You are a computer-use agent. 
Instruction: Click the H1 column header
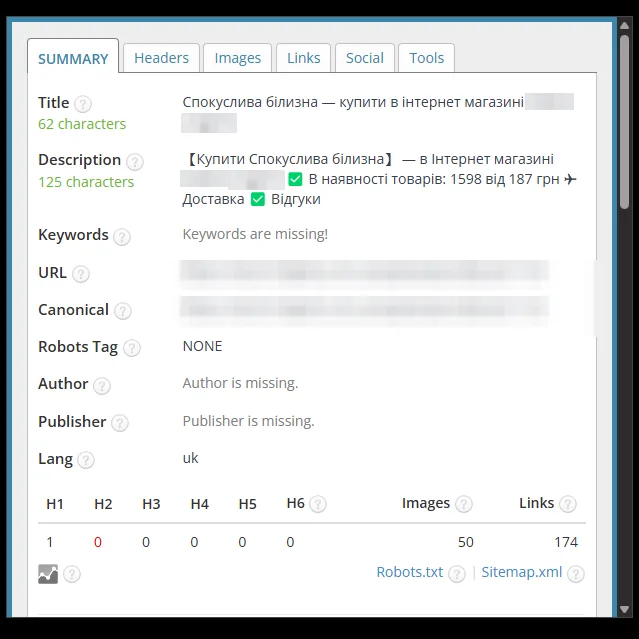click(55, 504)
